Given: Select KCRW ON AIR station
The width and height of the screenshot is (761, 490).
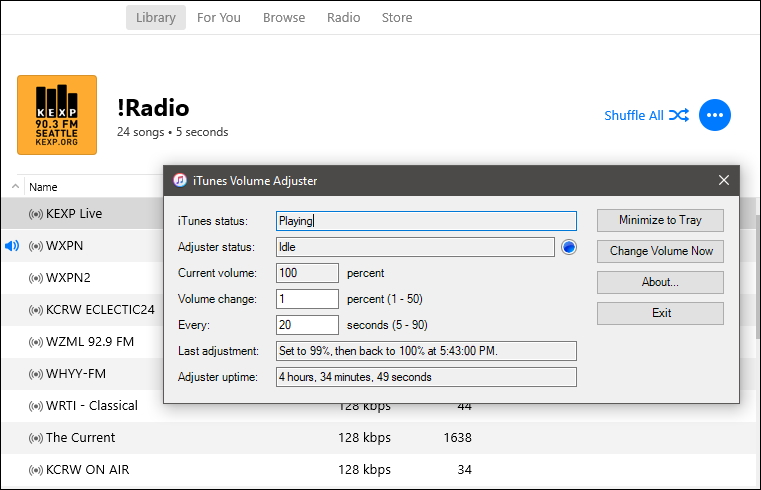Looking at the screenshot, I should click(379, 470).
